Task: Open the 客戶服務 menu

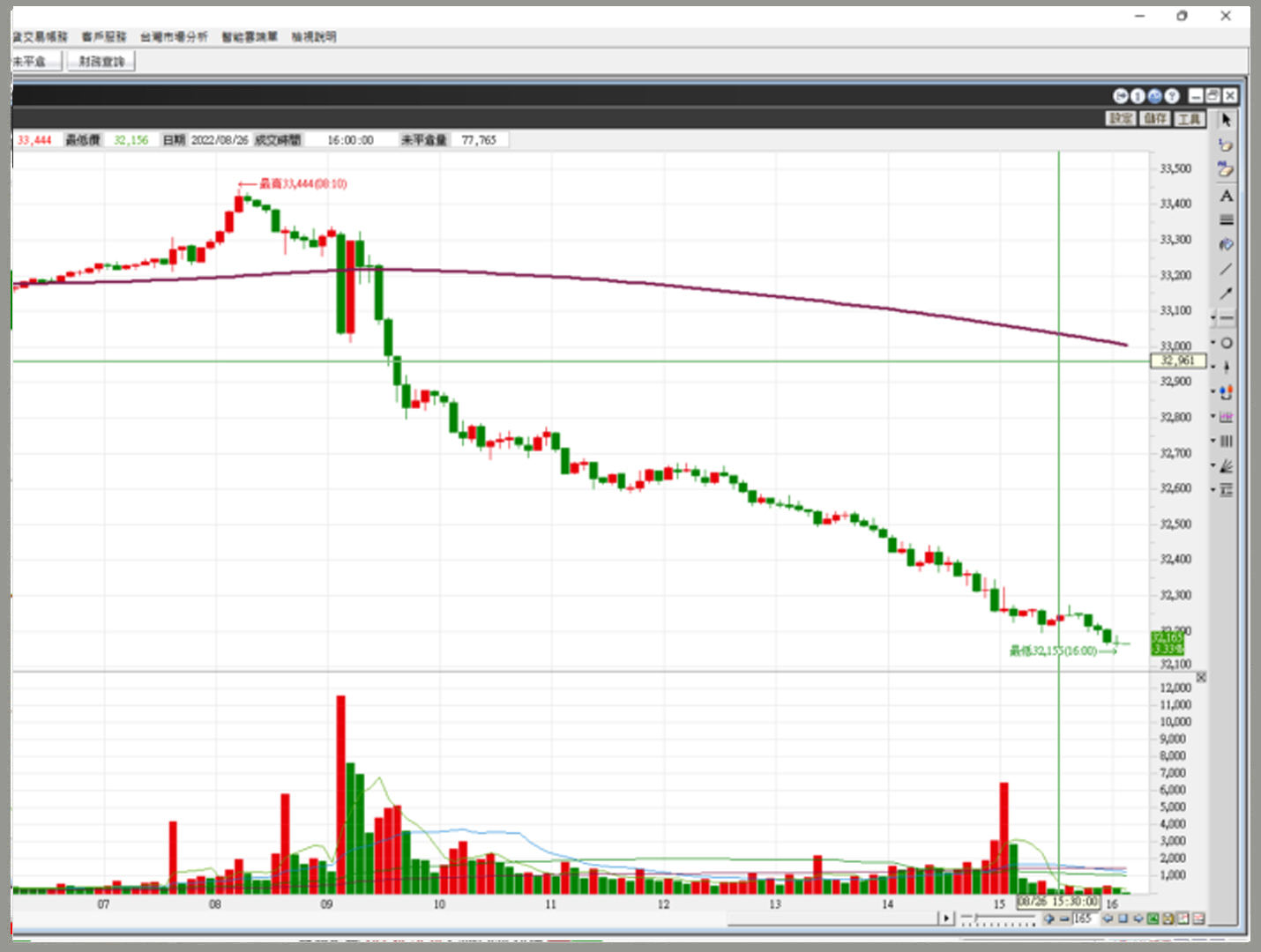Action: pyautogui.click(x=104, y=36)
